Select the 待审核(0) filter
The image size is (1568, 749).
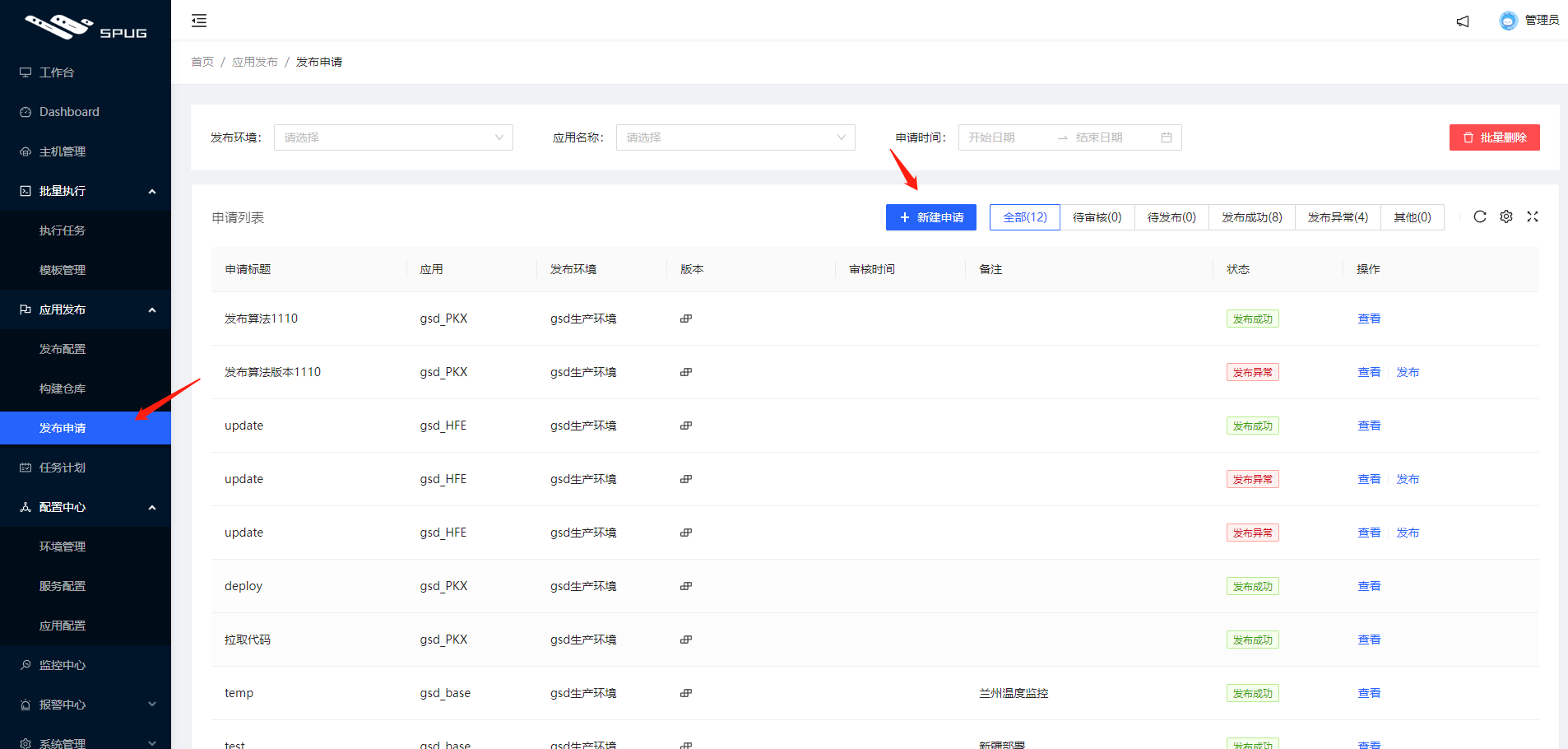click(x=1097, y=217)
